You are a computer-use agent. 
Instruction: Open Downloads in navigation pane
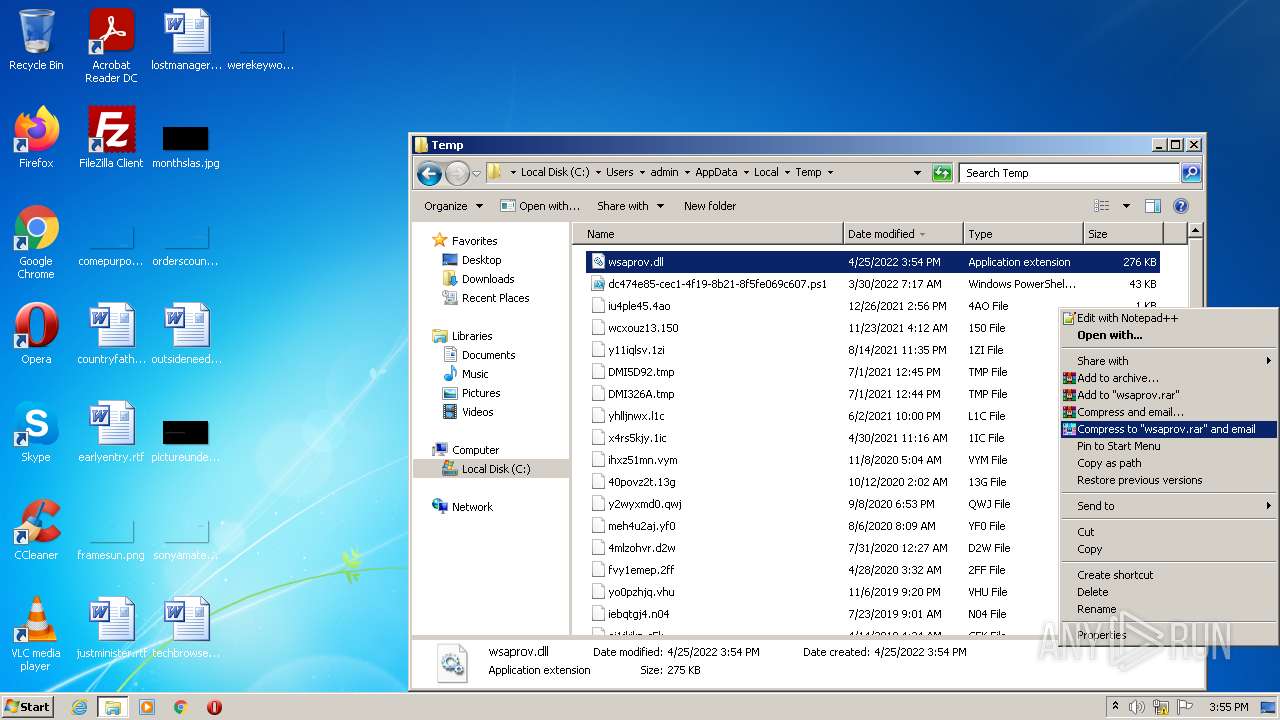click(478, 279)
